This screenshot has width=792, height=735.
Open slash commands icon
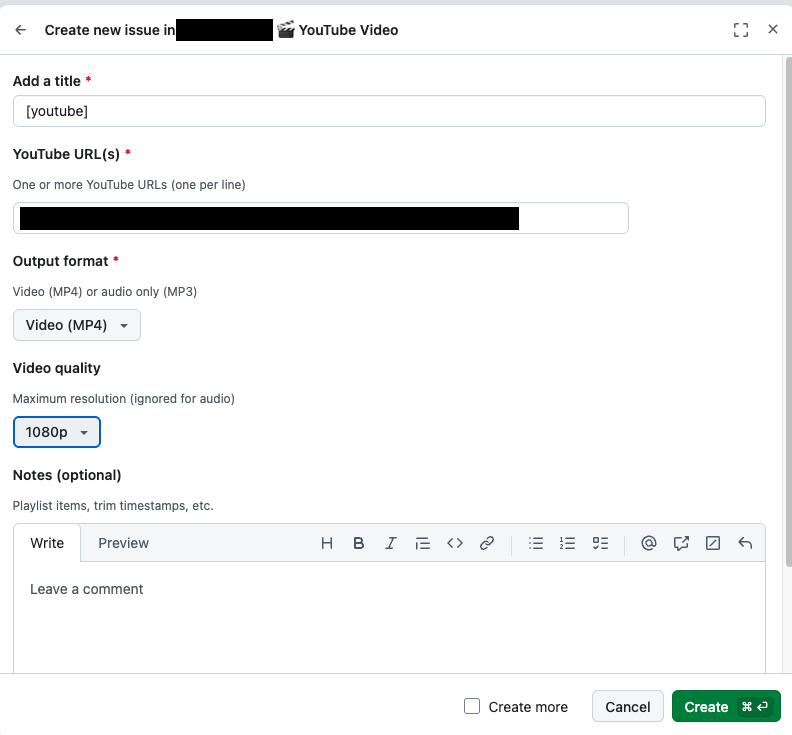click(713, 543)
